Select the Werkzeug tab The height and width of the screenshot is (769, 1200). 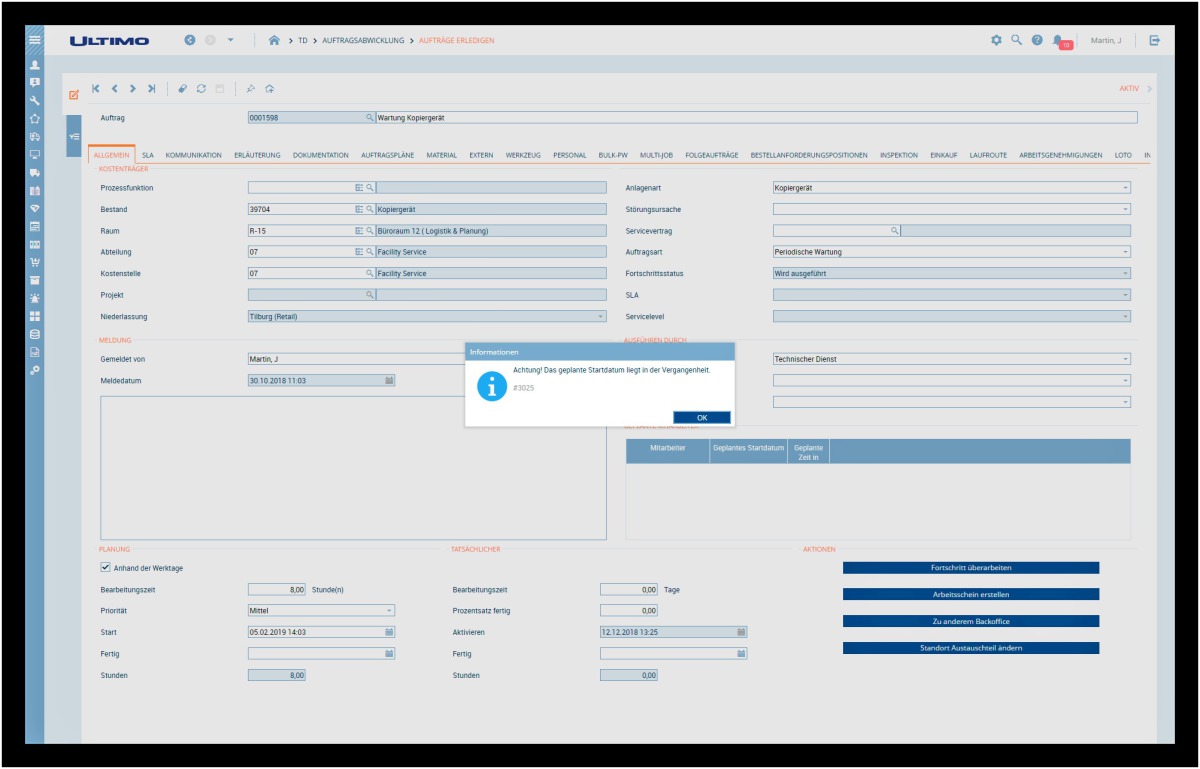pos(523,156)
